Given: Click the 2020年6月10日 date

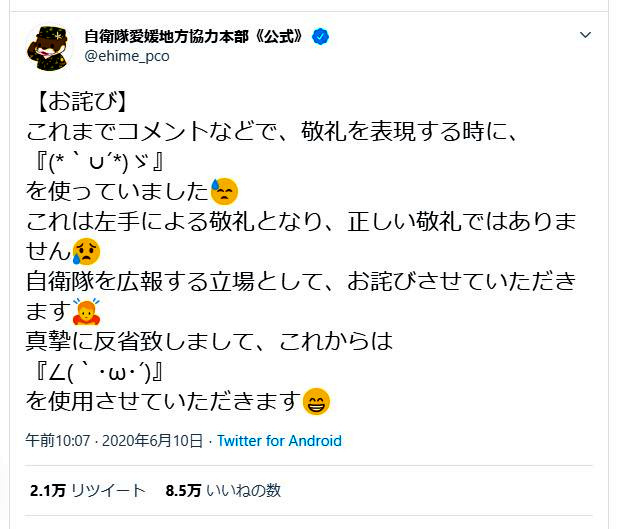Looking at the screenshot, I should (154, 441).
